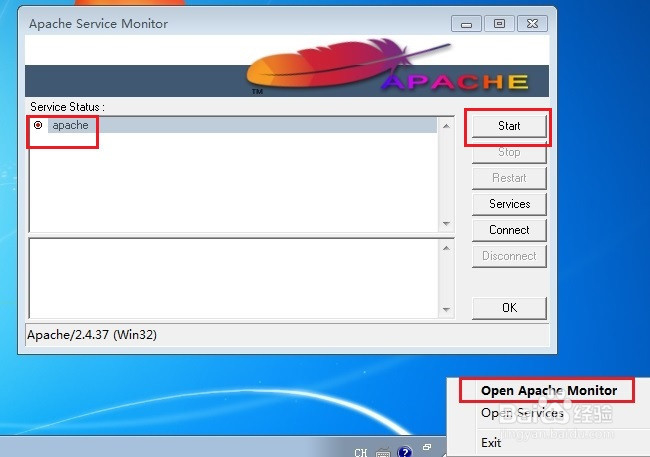This screenshot has height=457, width=650.
Task: Click the blue help icon in taskbar
Action: tap(405, 452)
